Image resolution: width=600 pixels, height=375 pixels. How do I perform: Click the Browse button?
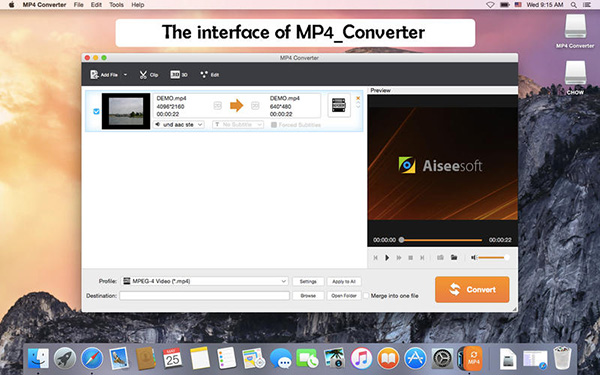[308, 296]
